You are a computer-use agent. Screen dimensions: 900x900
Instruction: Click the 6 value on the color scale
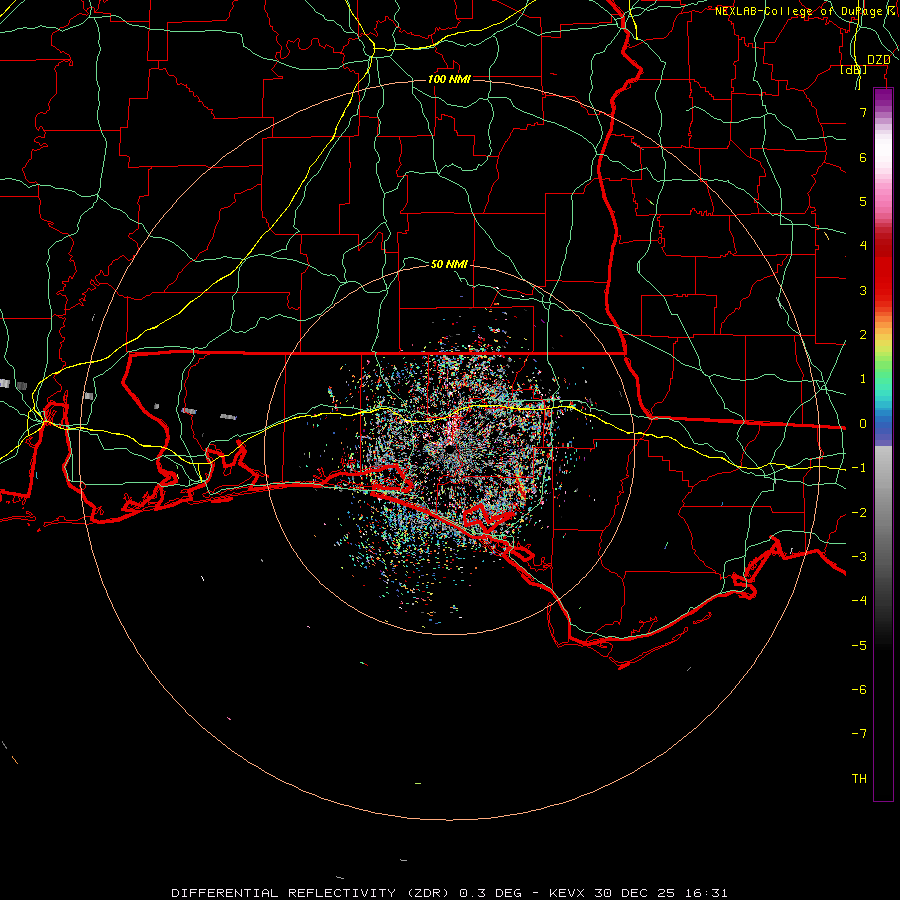[863, 157]
